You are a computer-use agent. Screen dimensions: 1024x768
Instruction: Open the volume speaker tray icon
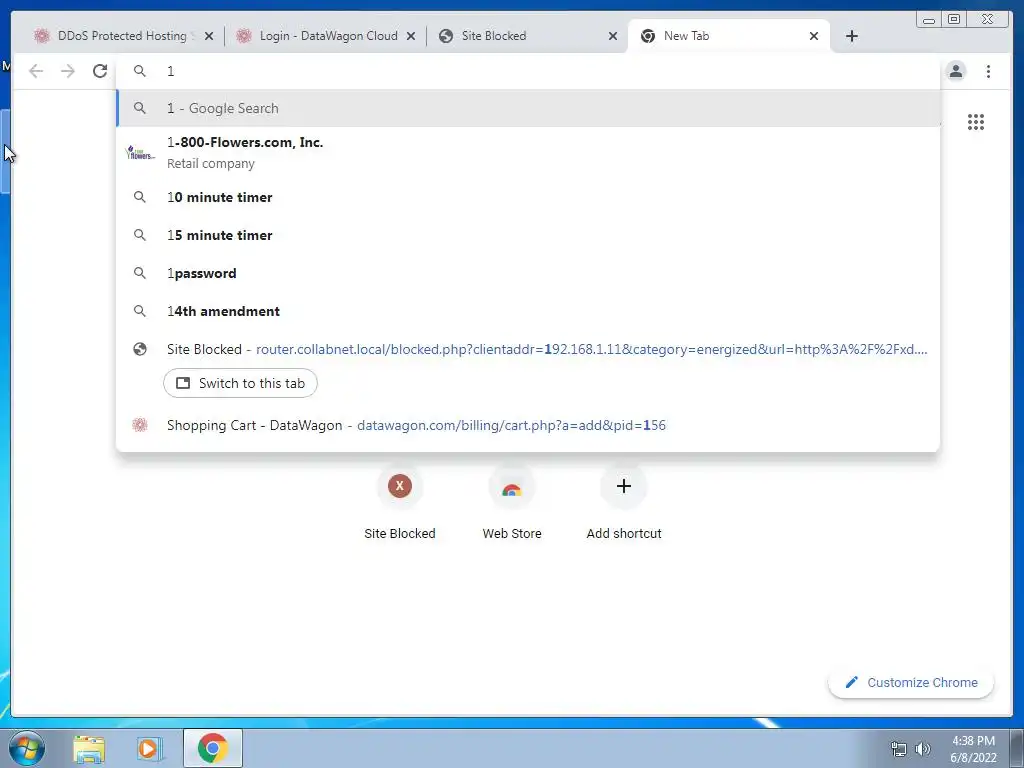click(923, 749)
